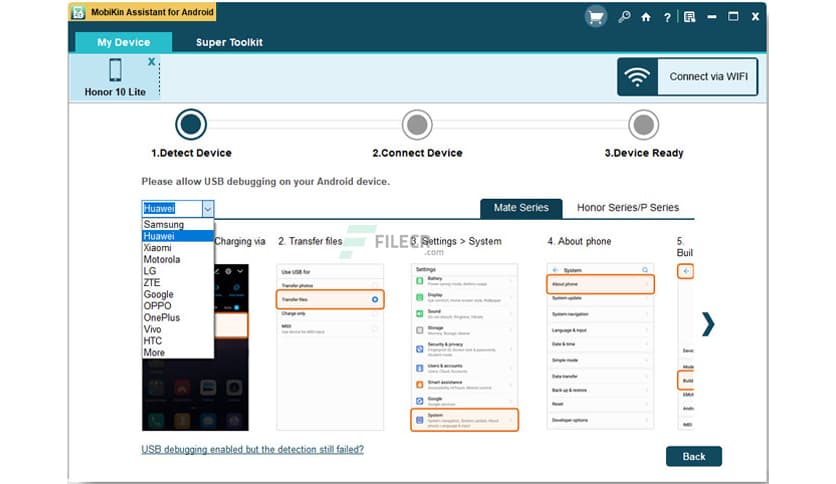Click the Back button

[694, 457]
